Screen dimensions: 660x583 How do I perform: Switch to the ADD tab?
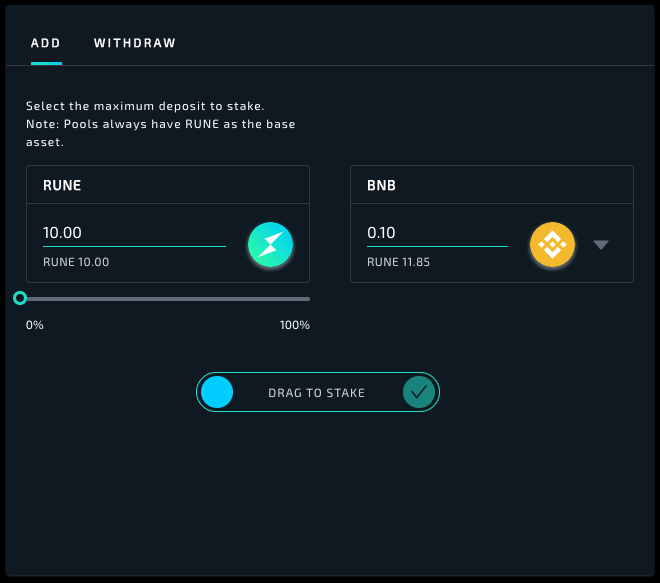point(46,43)
